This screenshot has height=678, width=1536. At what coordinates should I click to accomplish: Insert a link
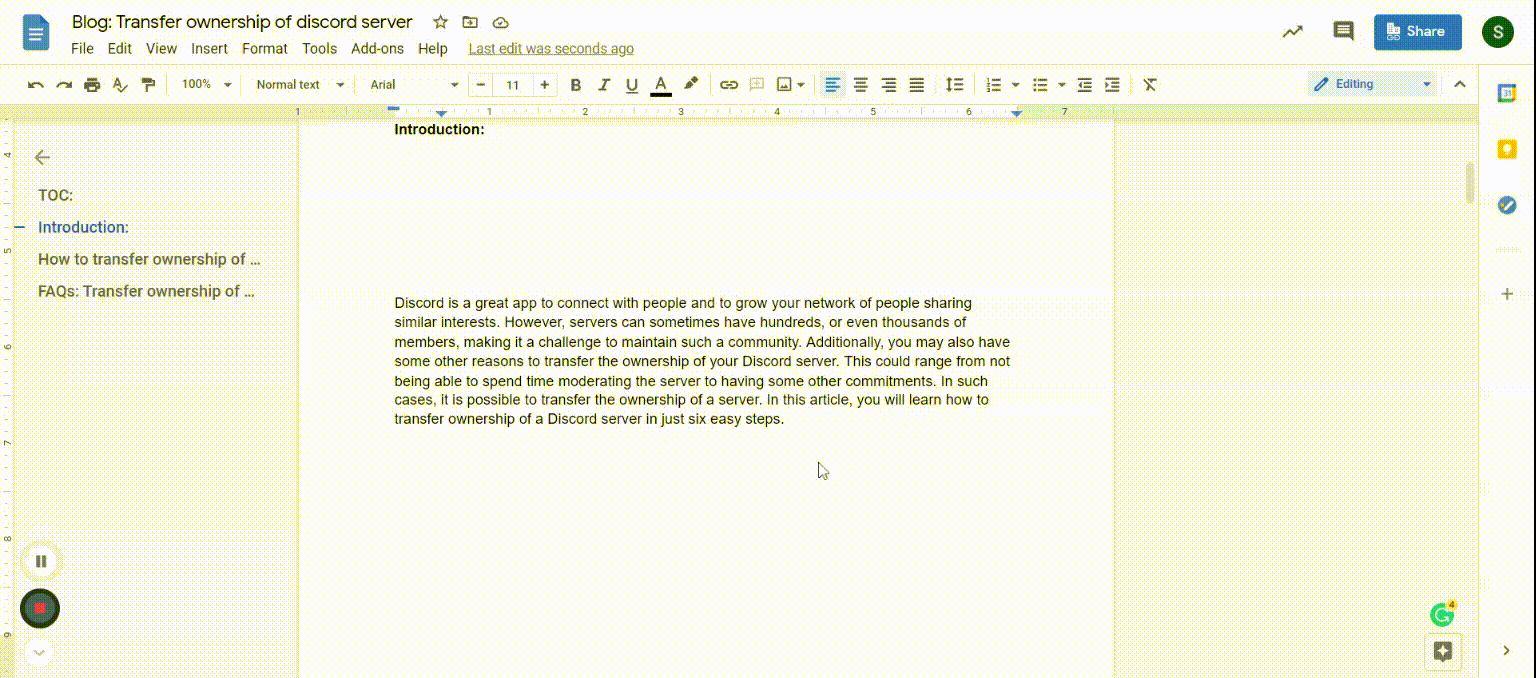[x=729, y=85]
